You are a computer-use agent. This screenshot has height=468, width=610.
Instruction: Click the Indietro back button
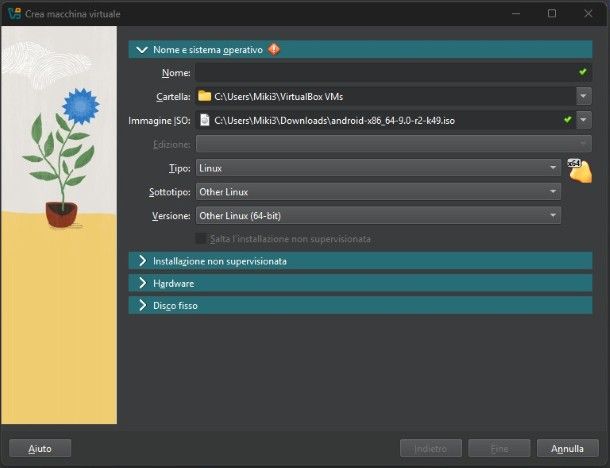coord(431,449)
